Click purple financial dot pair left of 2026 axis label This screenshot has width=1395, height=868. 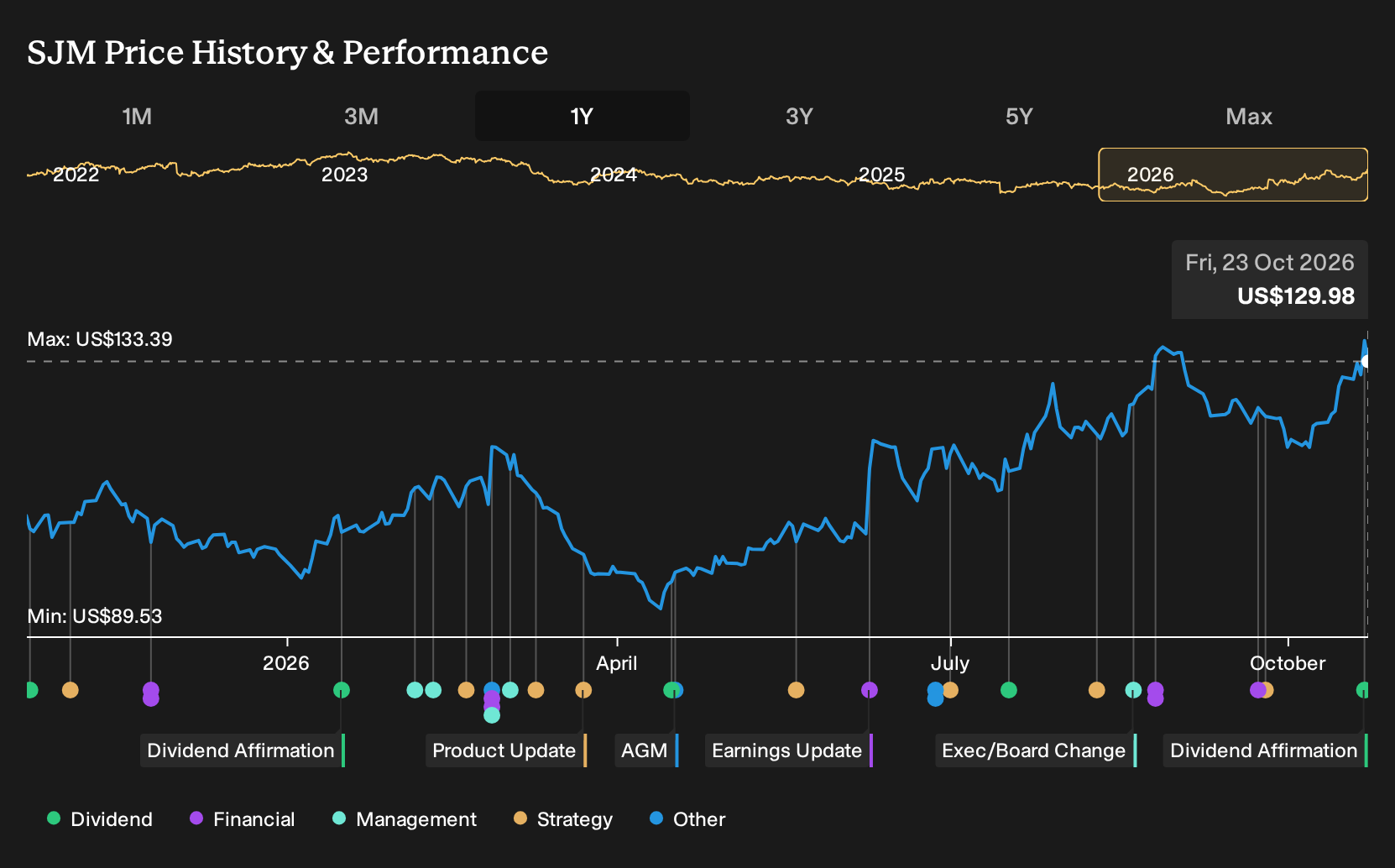point(151,694)
